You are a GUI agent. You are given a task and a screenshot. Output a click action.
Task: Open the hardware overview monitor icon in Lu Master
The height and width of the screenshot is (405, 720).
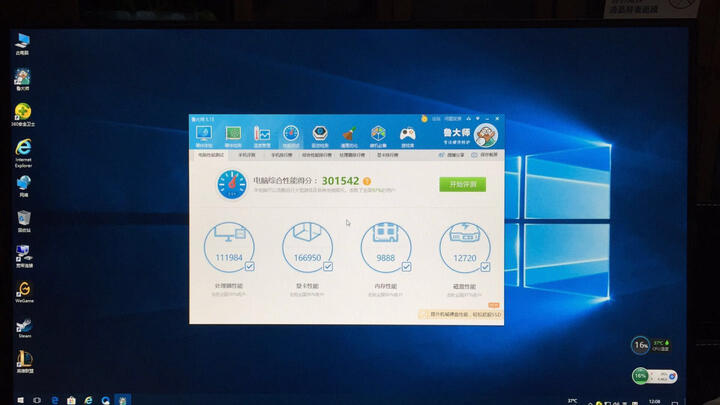point(204,136)
